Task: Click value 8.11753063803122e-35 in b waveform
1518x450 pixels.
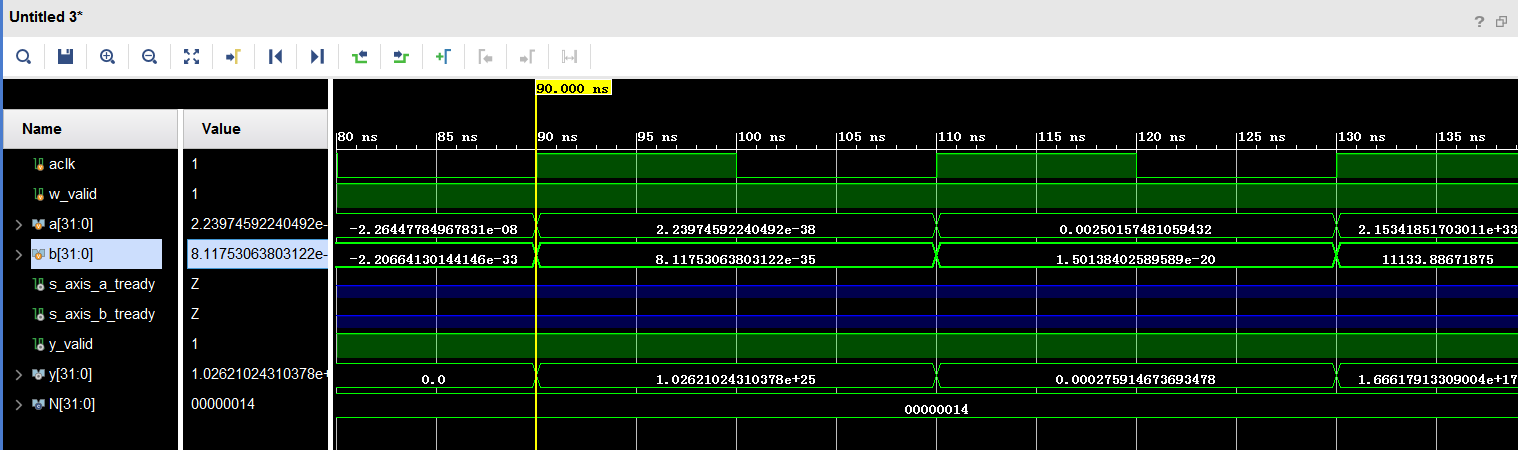Action: tap(736, 259)
